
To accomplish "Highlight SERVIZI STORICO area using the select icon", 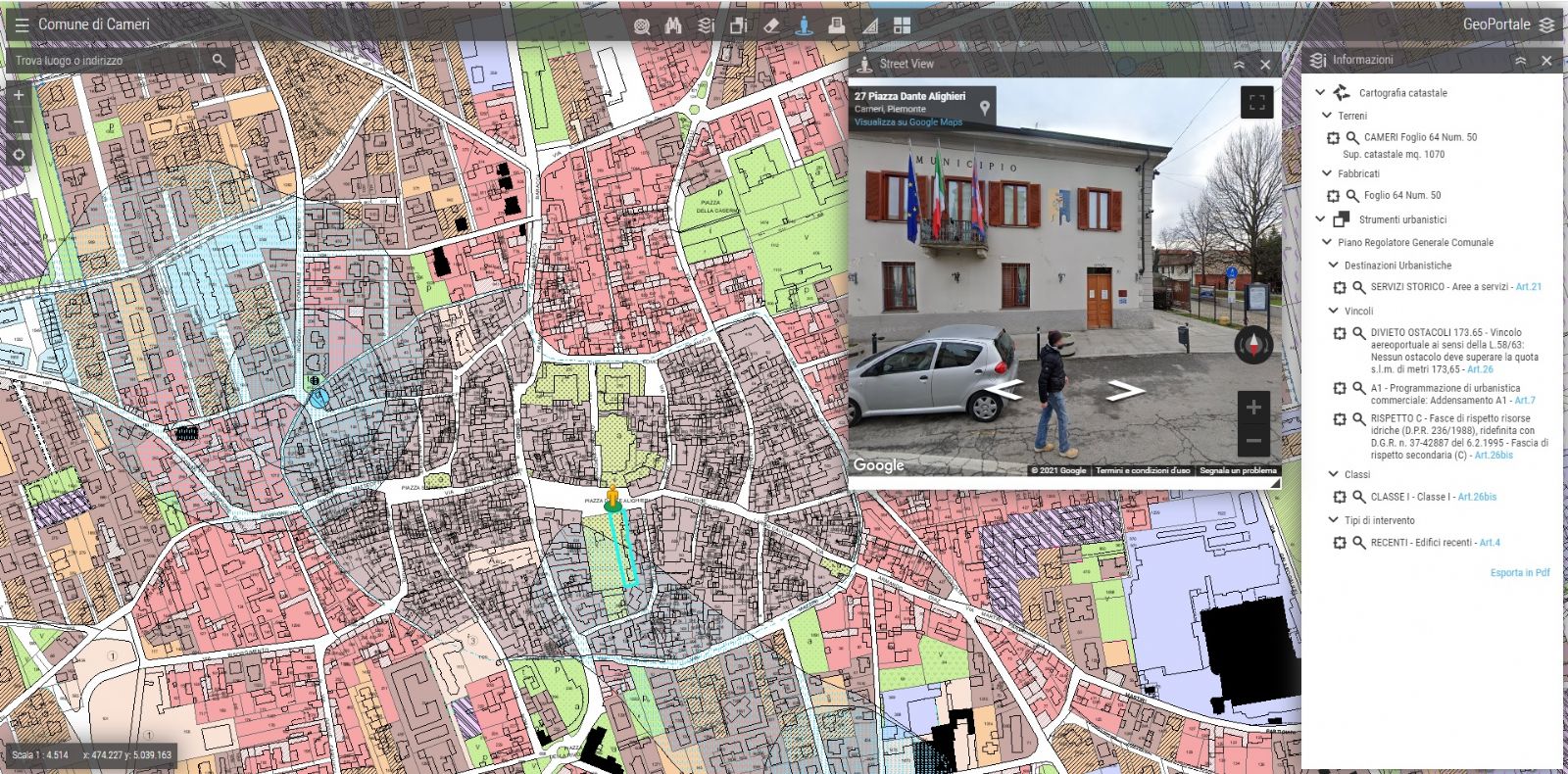I will click(1340, 288).
